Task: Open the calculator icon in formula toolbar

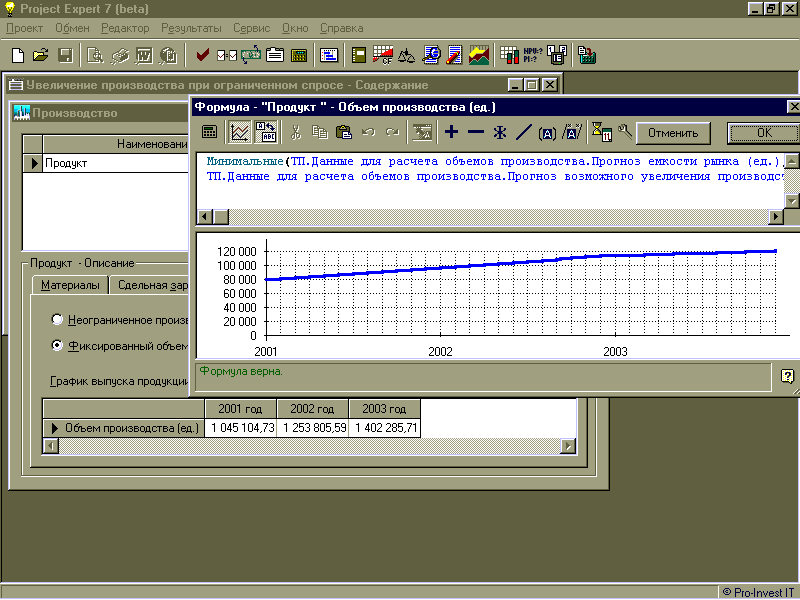Action: click(210, 133)
